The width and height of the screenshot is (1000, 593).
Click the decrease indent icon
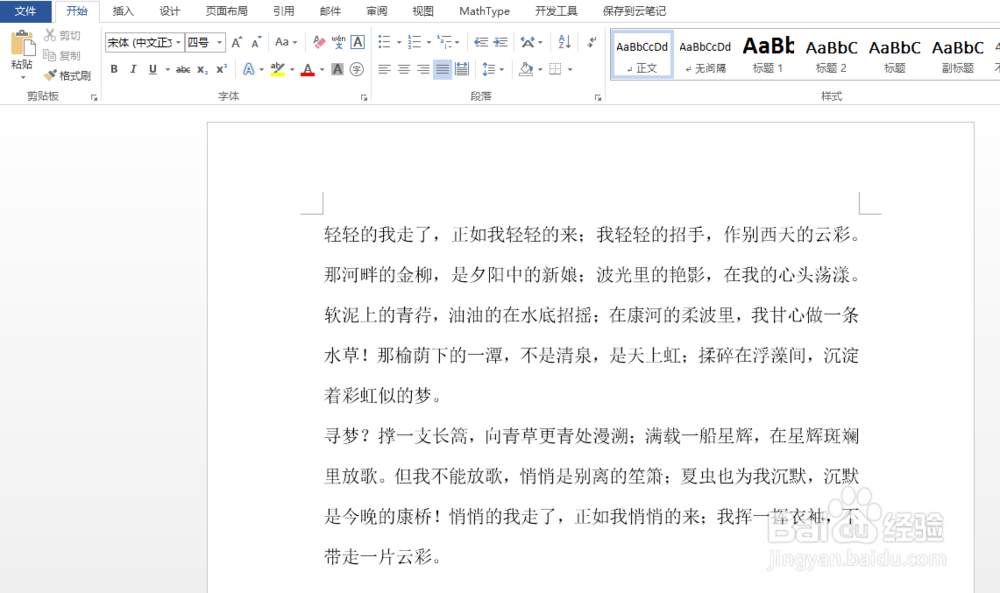tap(481, 43)
